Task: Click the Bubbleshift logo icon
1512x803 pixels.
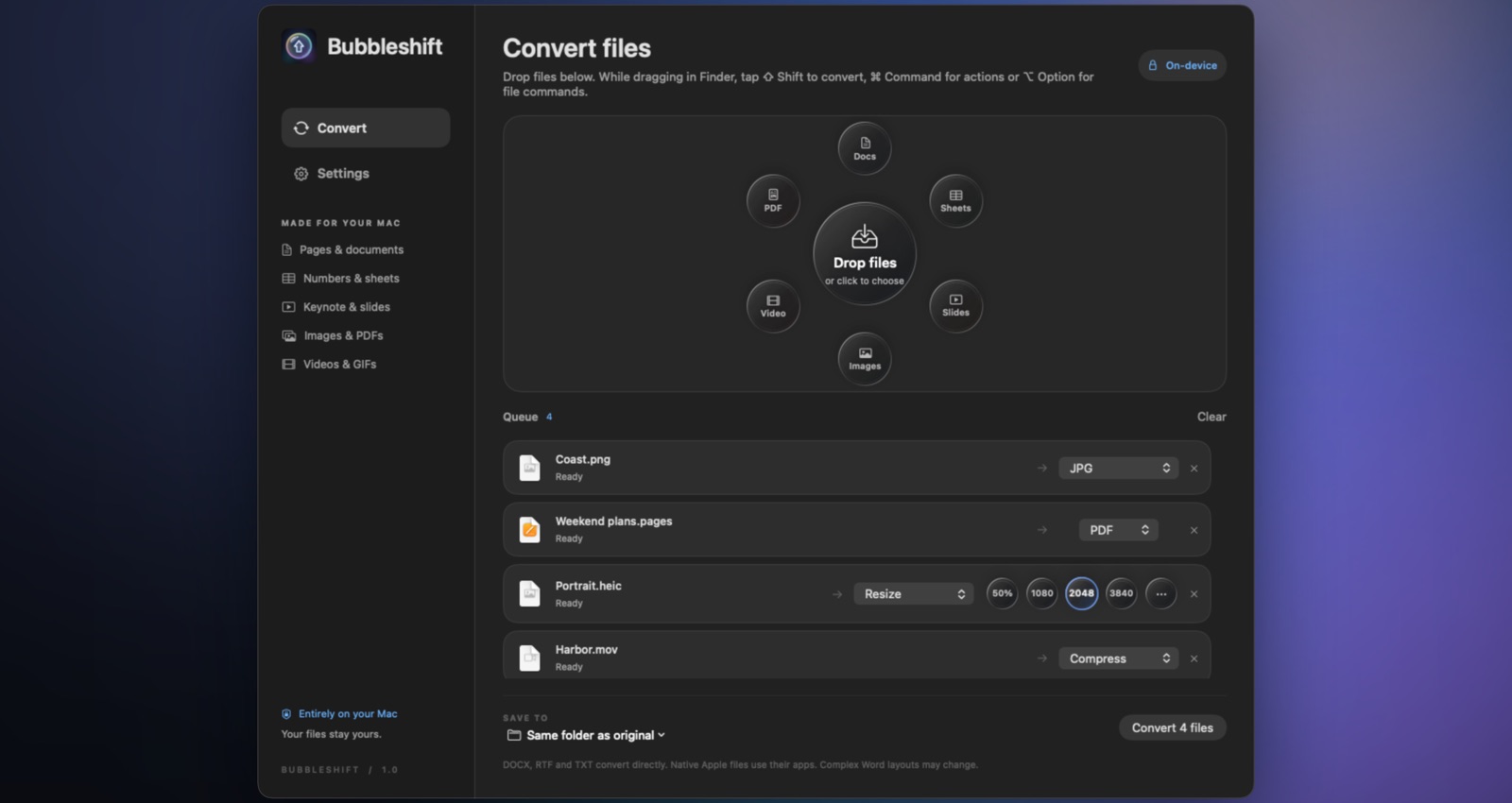Action: tap(299, 45)
